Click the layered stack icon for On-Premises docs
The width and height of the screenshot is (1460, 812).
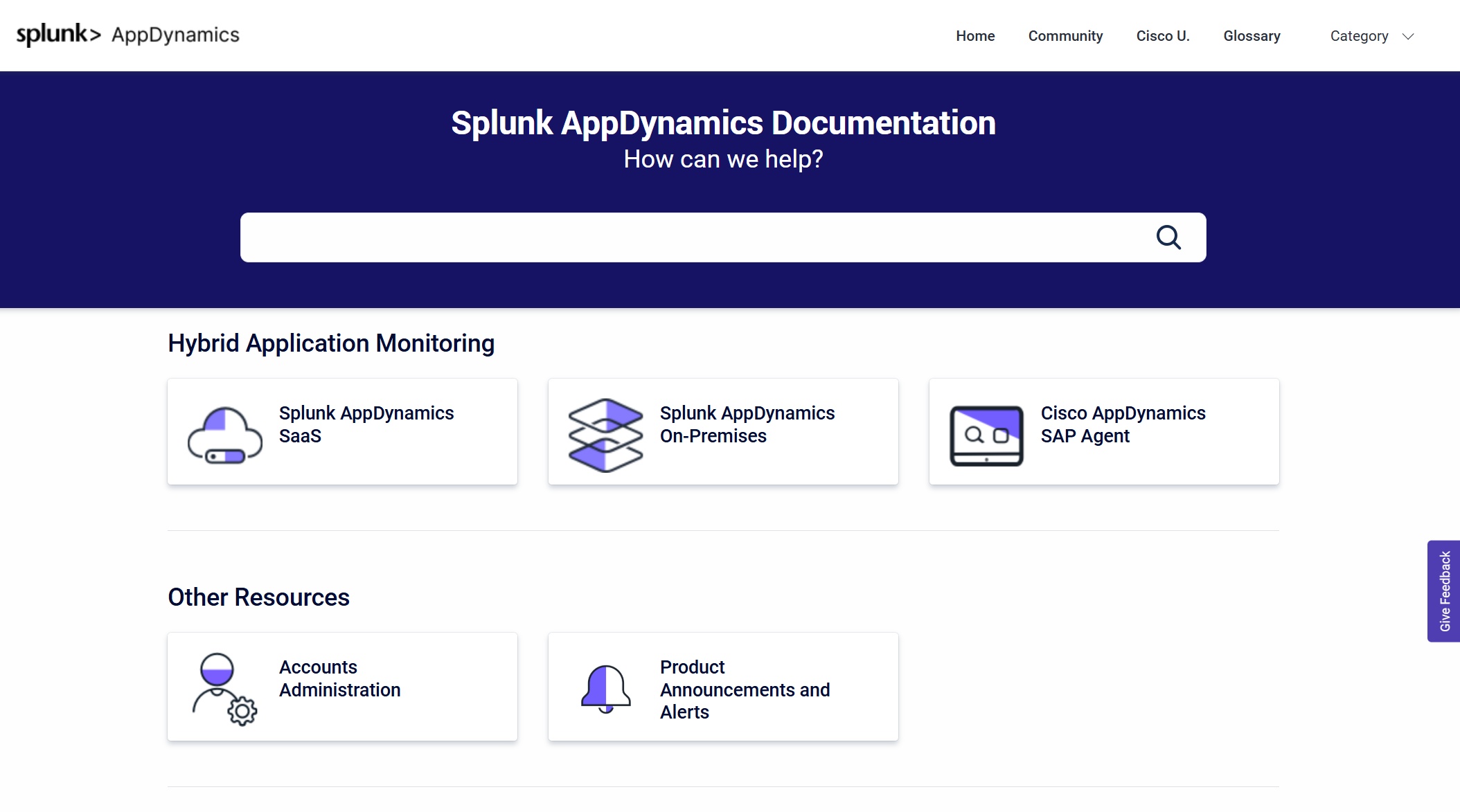(x=604, y=431)
